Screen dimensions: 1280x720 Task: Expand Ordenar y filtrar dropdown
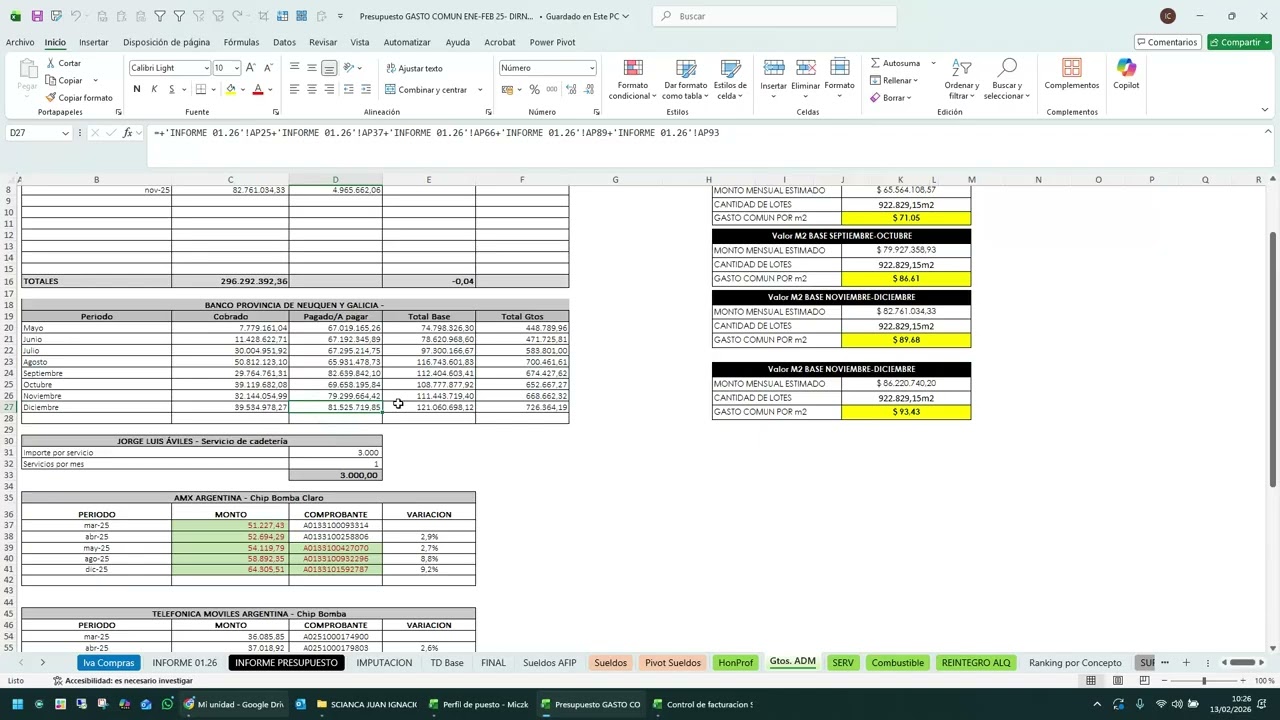click(961, 79)
